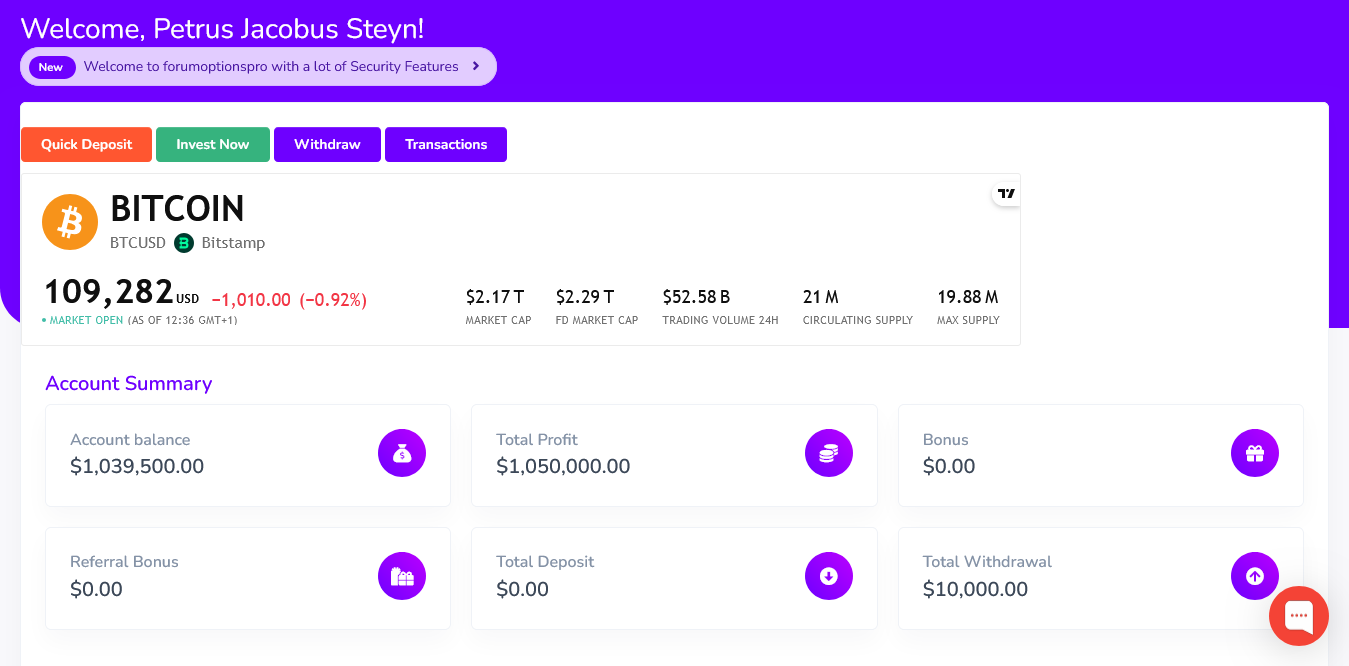Click the Total Deposit down-arrow icon
The image size is (1349, 666).
[x=828, y=576]
